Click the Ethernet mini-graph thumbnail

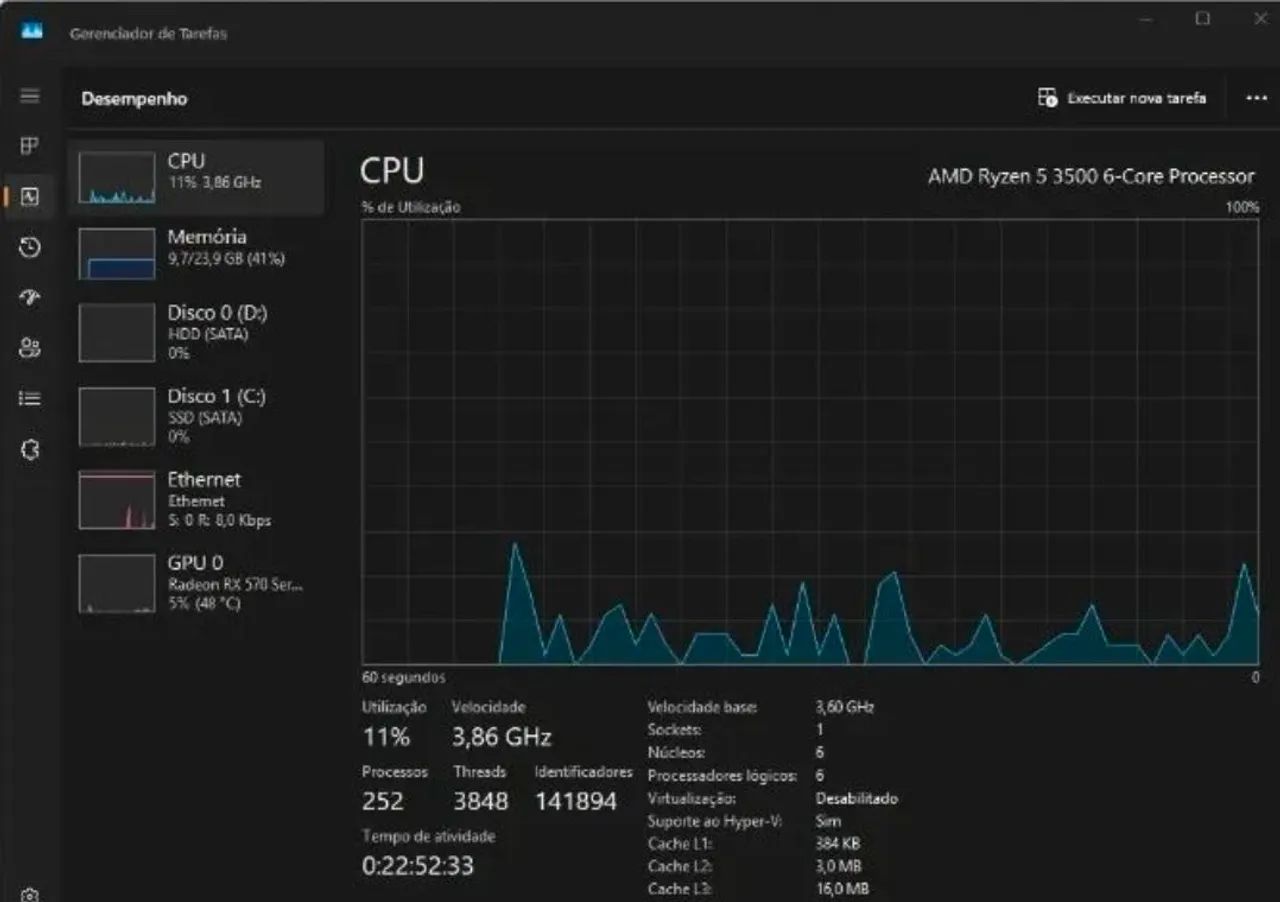(116, 499)
